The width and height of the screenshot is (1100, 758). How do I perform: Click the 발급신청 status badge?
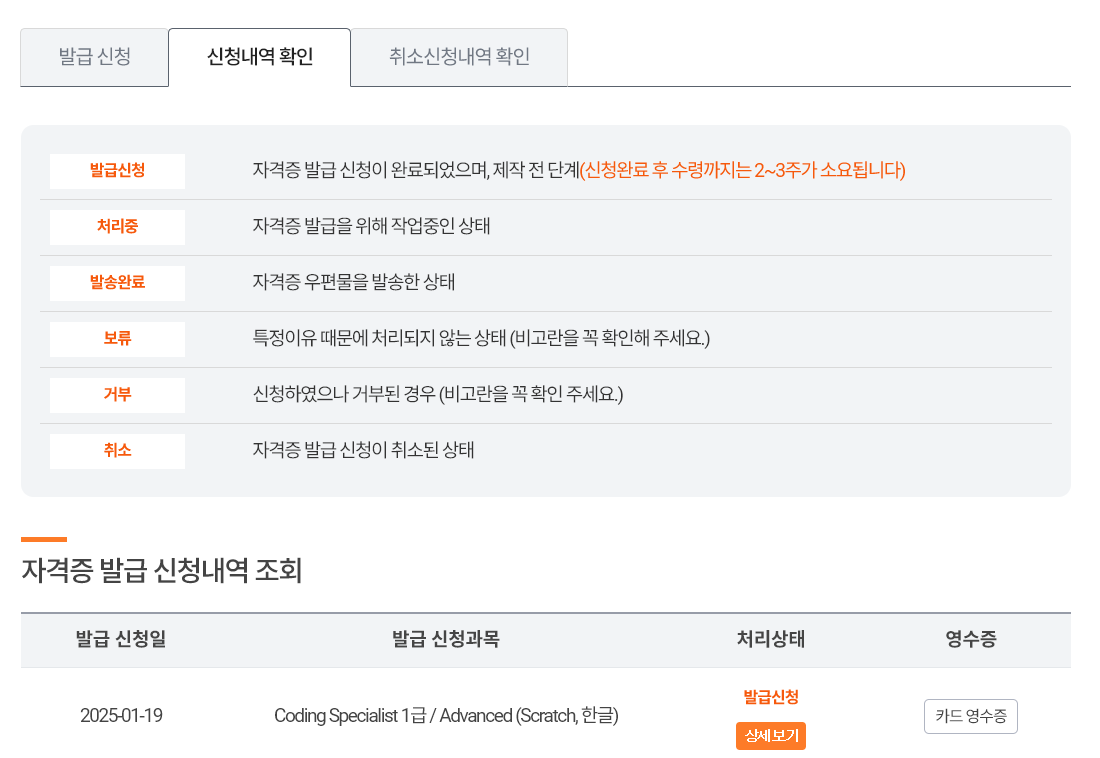tap(117, 171)
